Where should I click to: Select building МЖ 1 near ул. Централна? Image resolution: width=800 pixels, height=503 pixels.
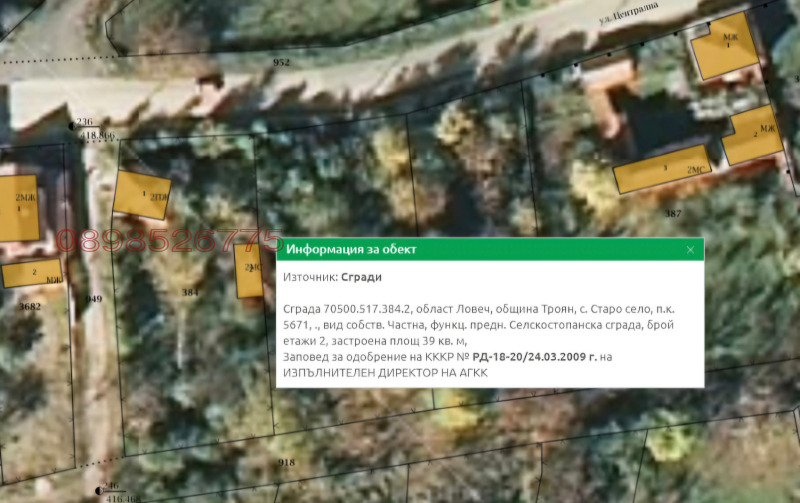pos(724,46)
